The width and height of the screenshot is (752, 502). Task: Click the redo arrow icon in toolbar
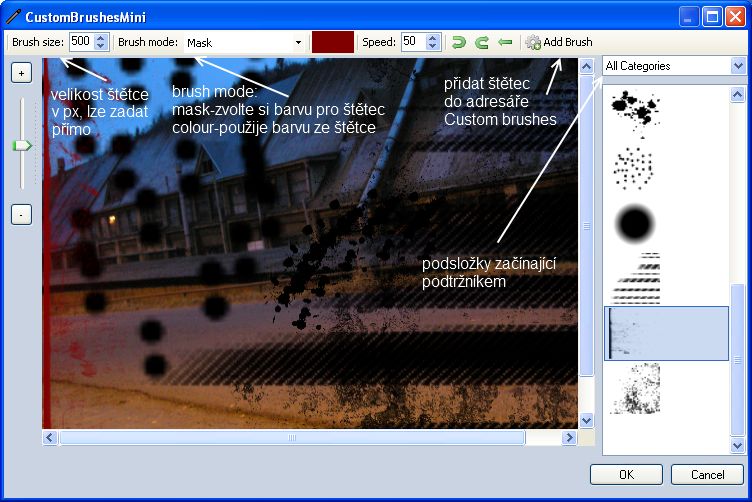click(x=481, y=42)
